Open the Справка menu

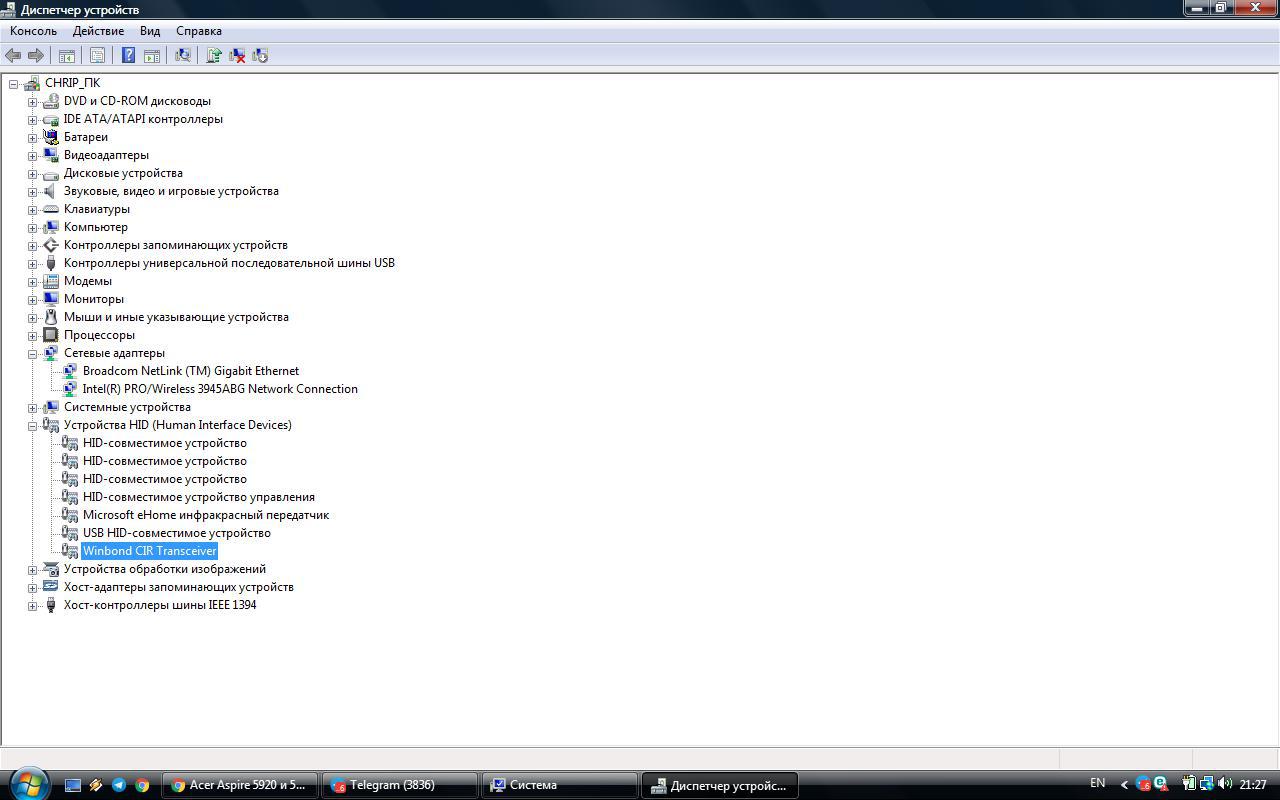click(x=199, y=31)
